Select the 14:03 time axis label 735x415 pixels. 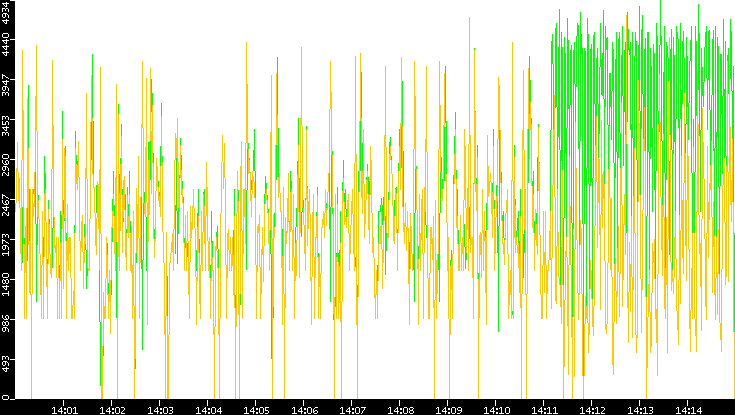click(x=160, y=410)
